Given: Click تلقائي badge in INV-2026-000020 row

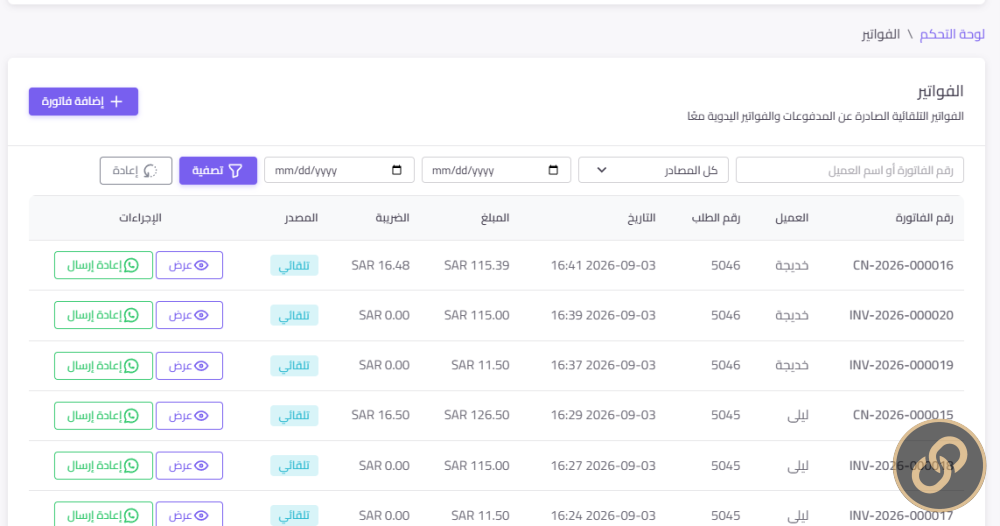Looking at the screenshot, I should click(x=294, y=315).
